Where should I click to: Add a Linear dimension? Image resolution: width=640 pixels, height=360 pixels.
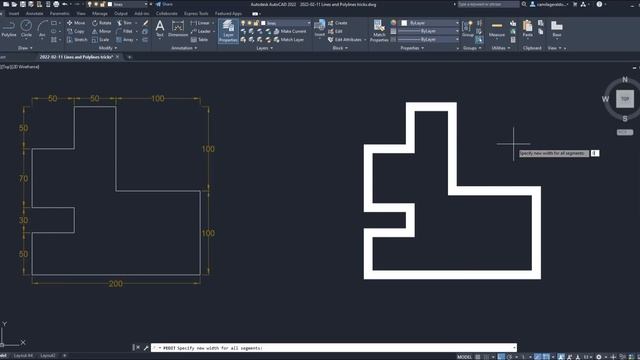click(x=200, y=23)
